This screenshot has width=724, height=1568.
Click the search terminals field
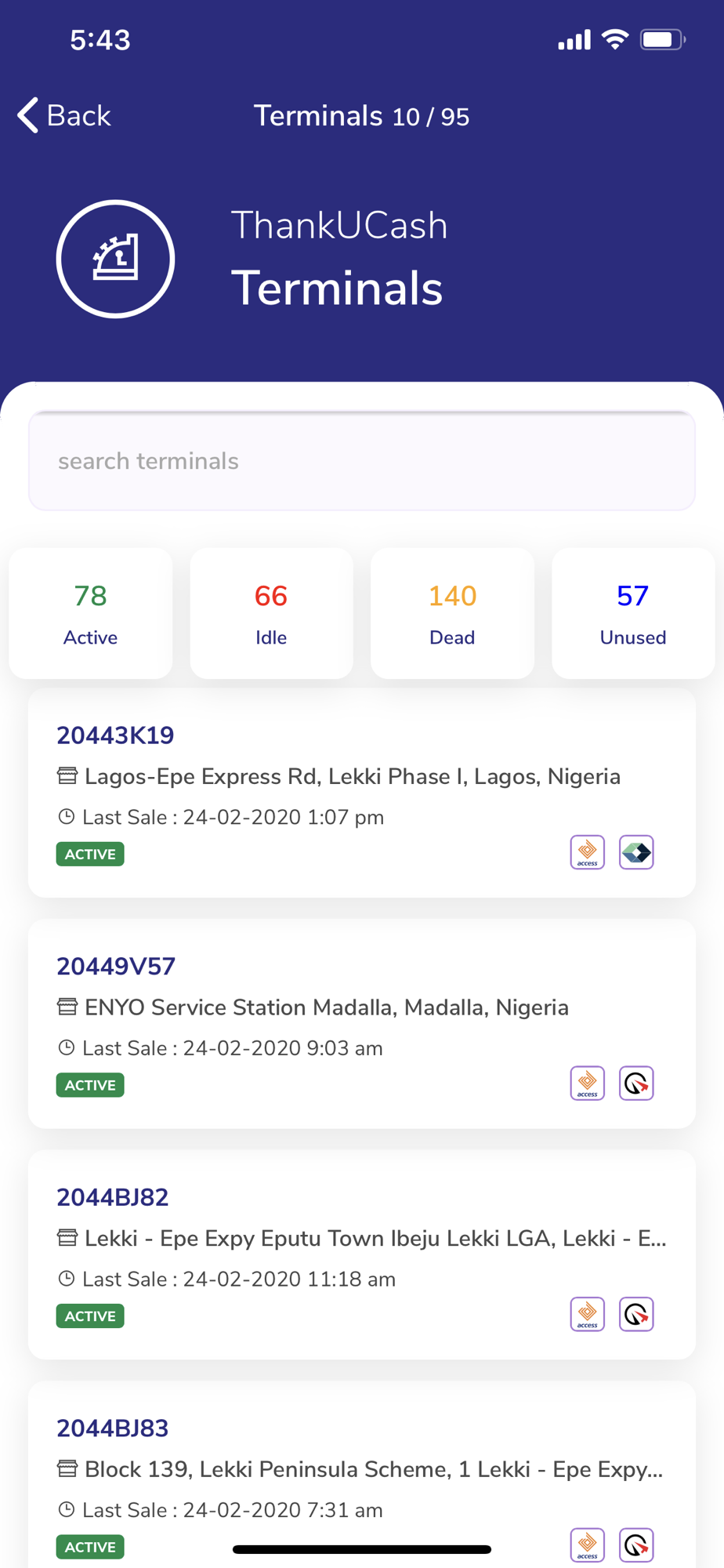(362, 461)
